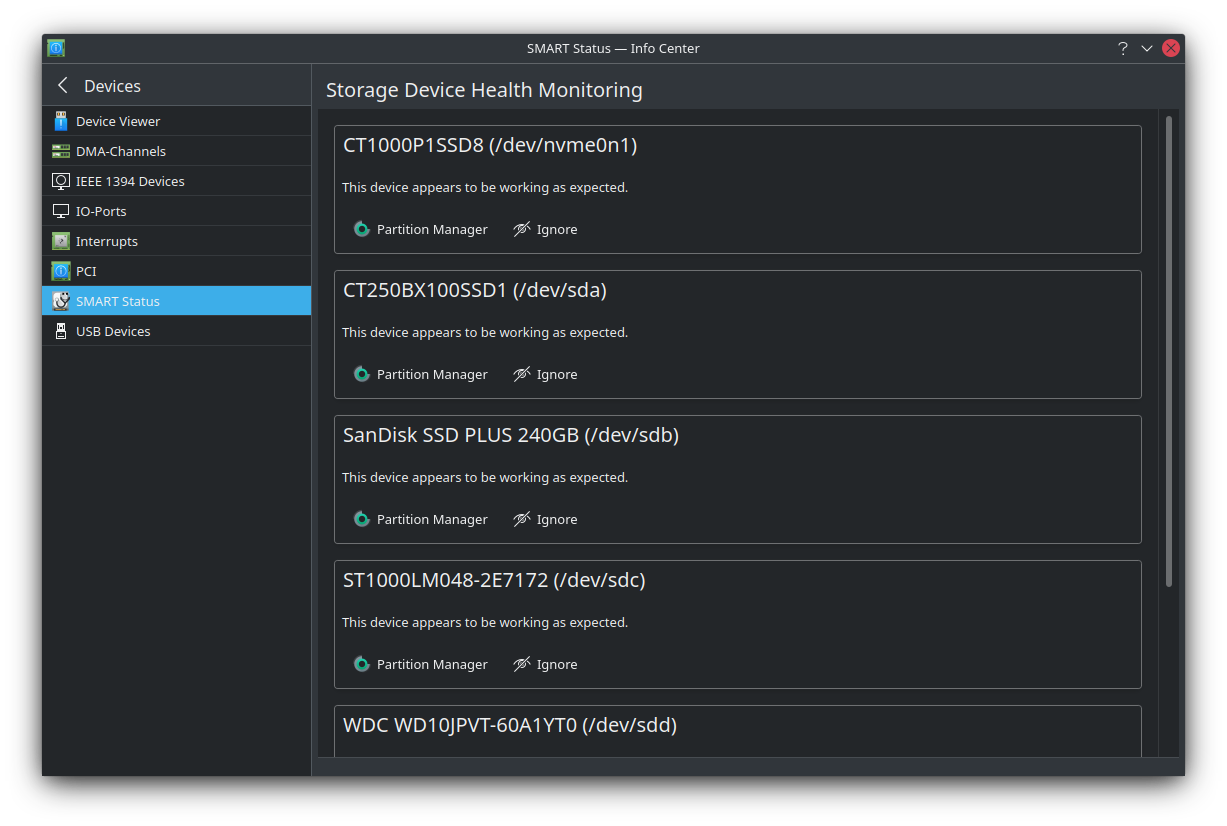This screenshot has height=826, width=1227.
Task: Ignore the CT250BX100SSD1 drive
Action: point(544,374)
